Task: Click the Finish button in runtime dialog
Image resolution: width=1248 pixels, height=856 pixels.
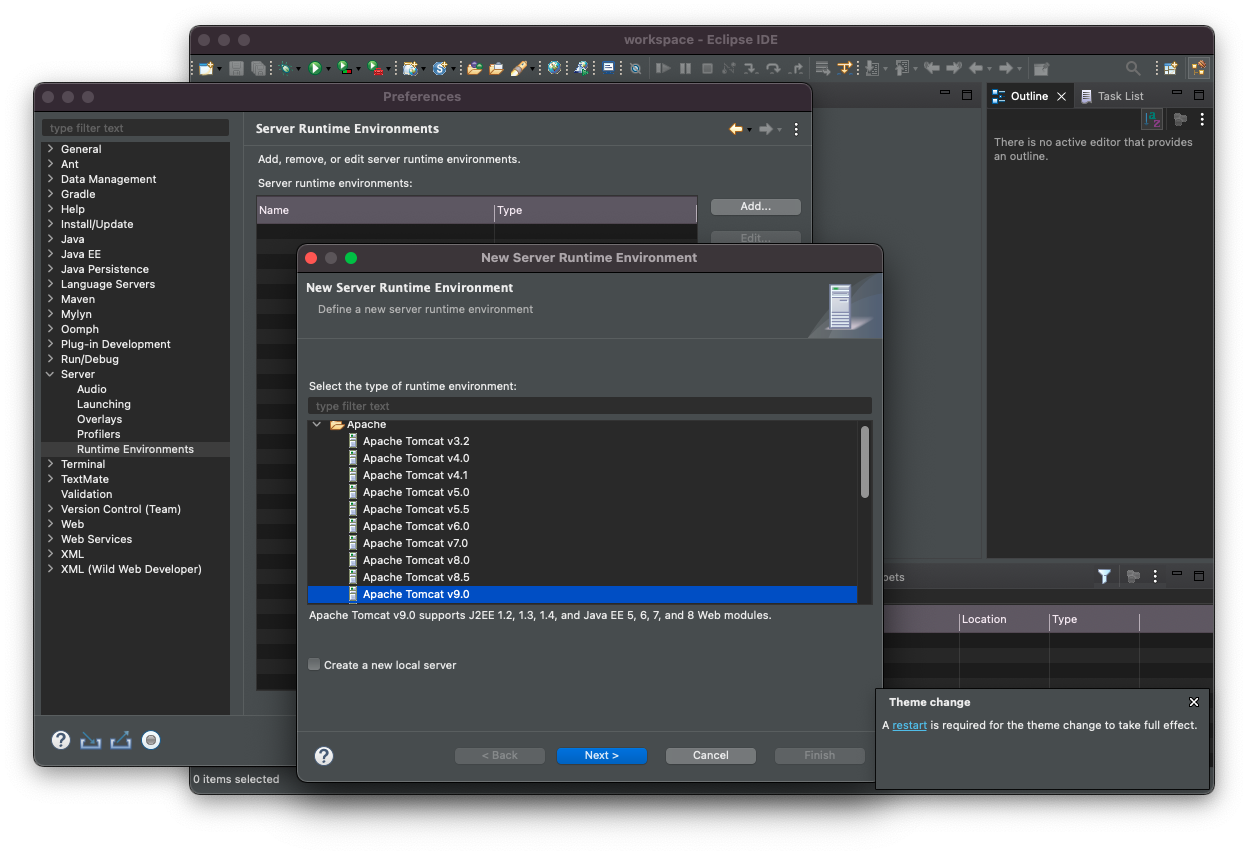Action: (x=820, y=756)
